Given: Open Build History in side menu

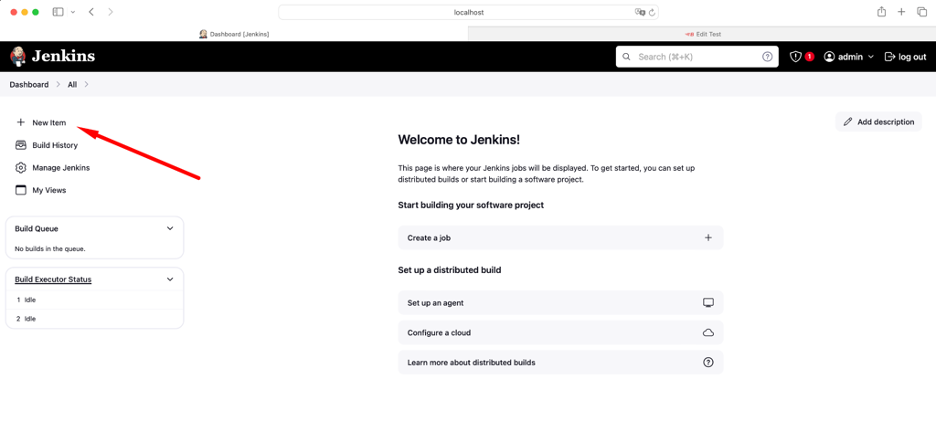Looking at the screenshot, I should click(55, 145).
